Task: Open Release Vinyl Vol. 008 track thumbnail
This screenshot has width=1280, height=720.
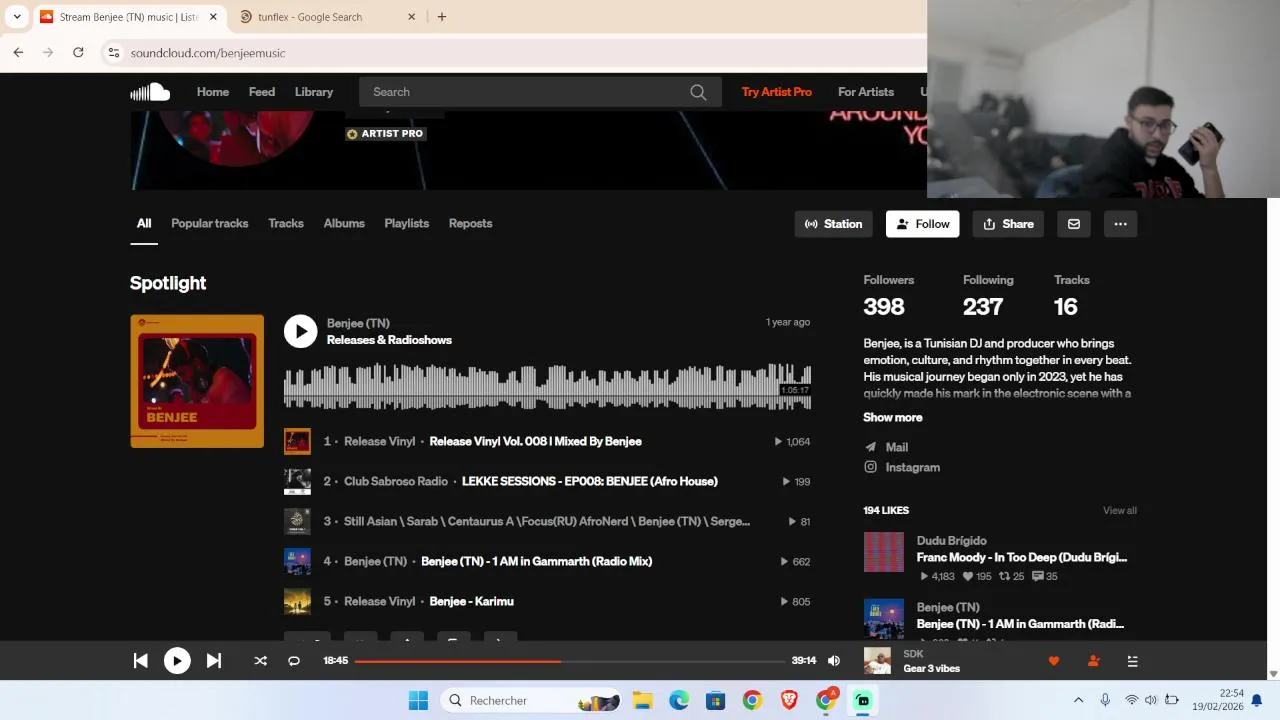Action: pos(297,441)
